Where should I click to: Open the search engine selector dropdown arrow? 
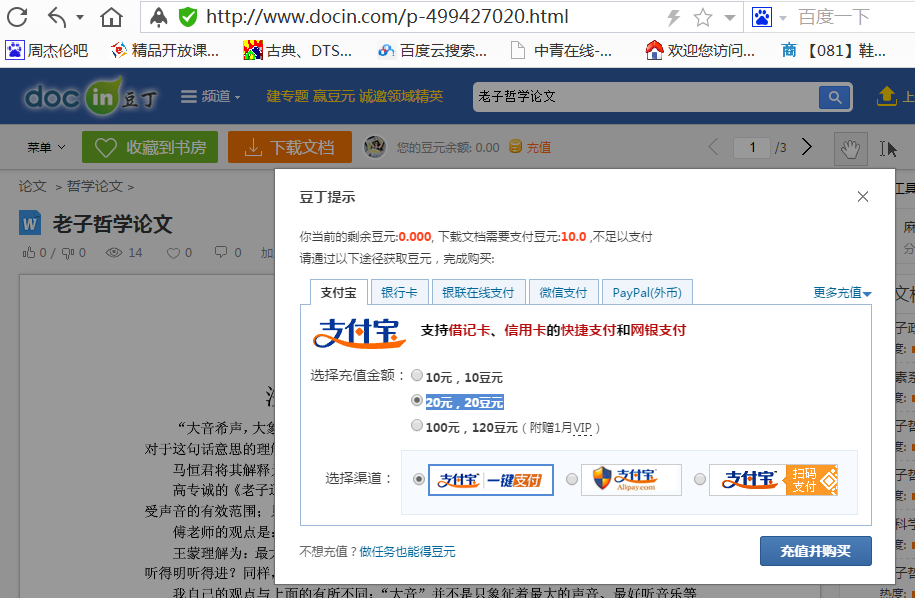[x=783, y=18]
